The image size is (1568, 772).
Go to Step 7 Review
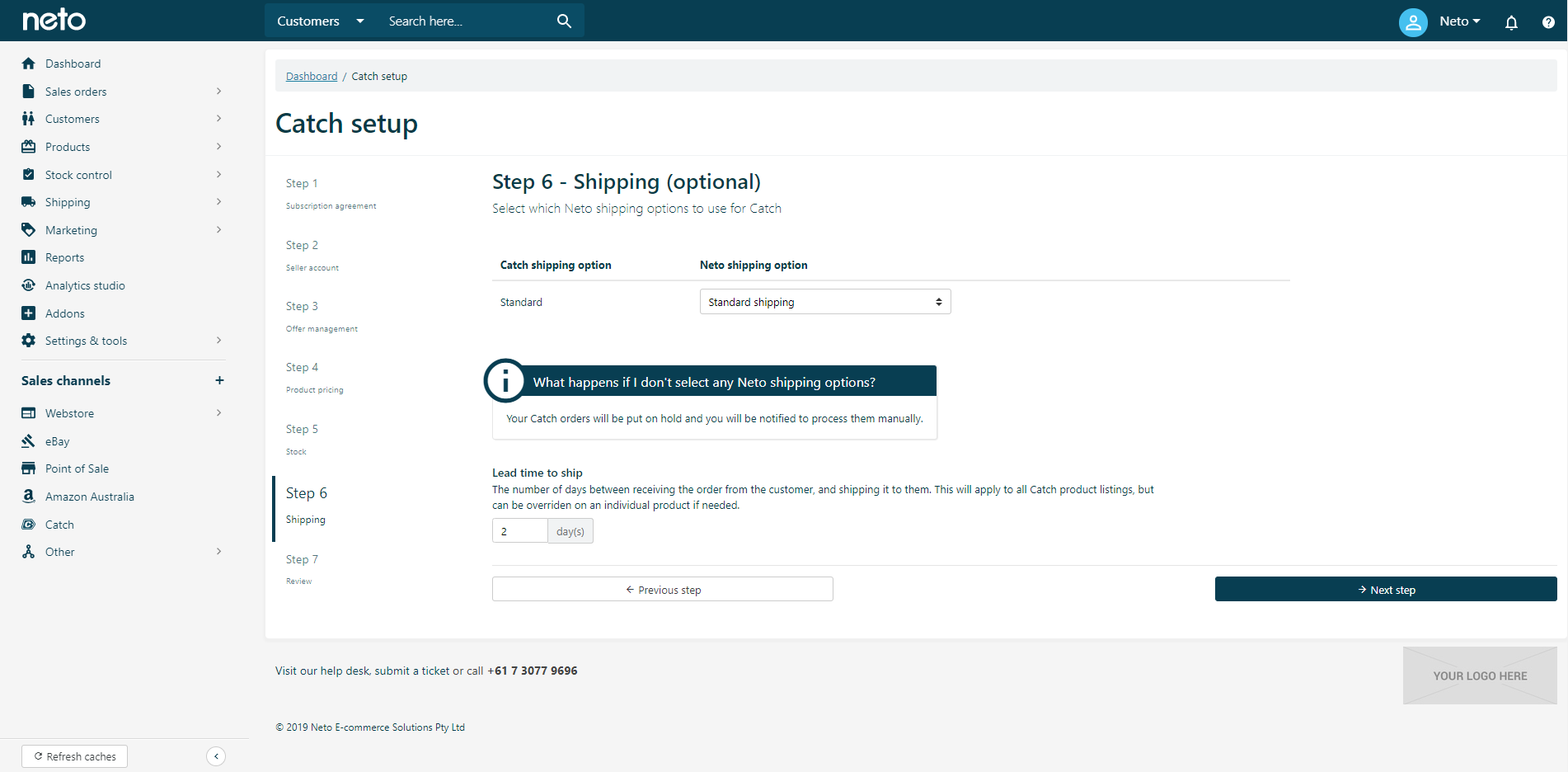tap(302, 569)
